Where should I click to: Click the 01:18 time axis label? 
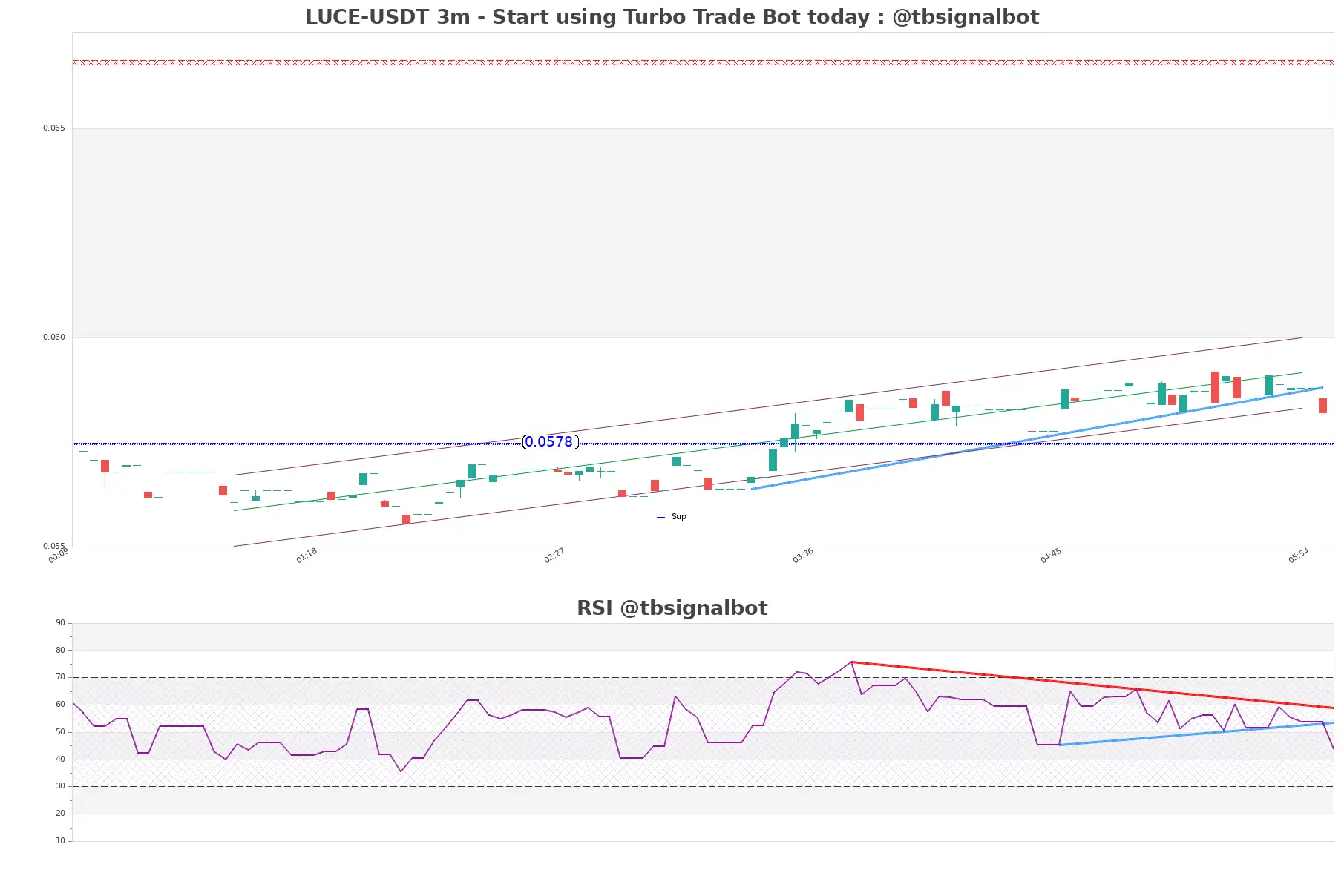(307, 556)
